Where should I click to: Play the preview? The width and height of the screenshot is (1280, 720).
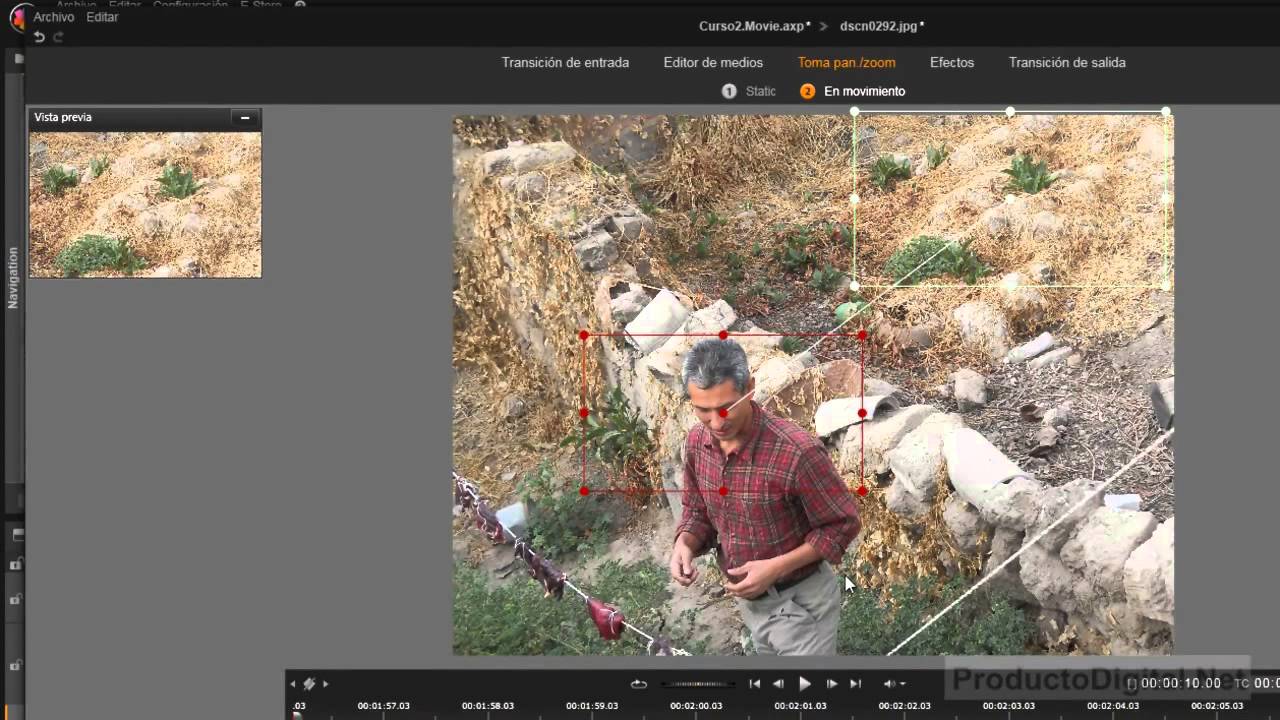click(x=805, y=684)
